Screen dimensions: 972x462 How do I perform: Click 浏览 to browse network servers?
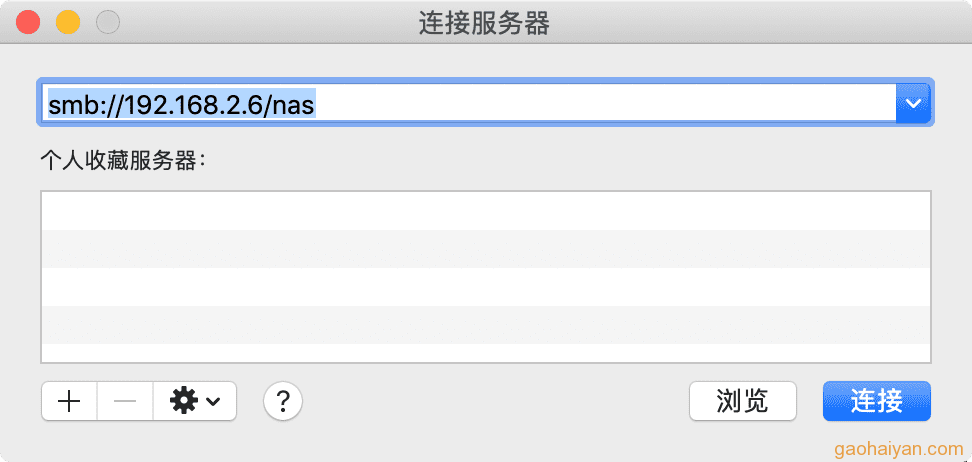[743, 401]
